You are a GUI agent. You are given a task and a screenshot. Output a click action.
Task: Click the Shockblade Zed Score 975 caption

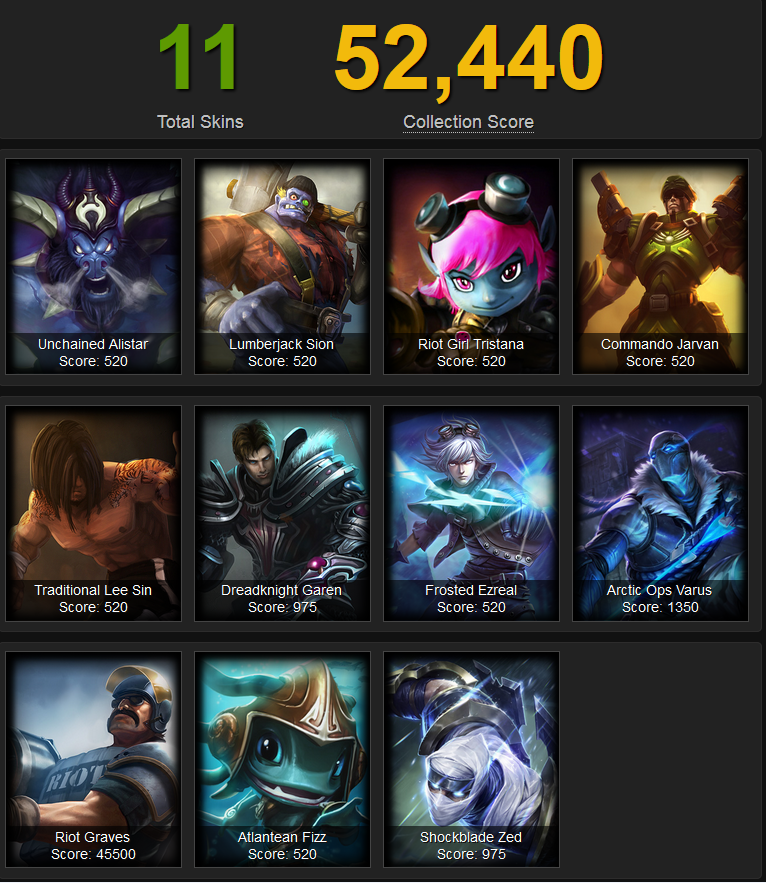tap(471, 845)
